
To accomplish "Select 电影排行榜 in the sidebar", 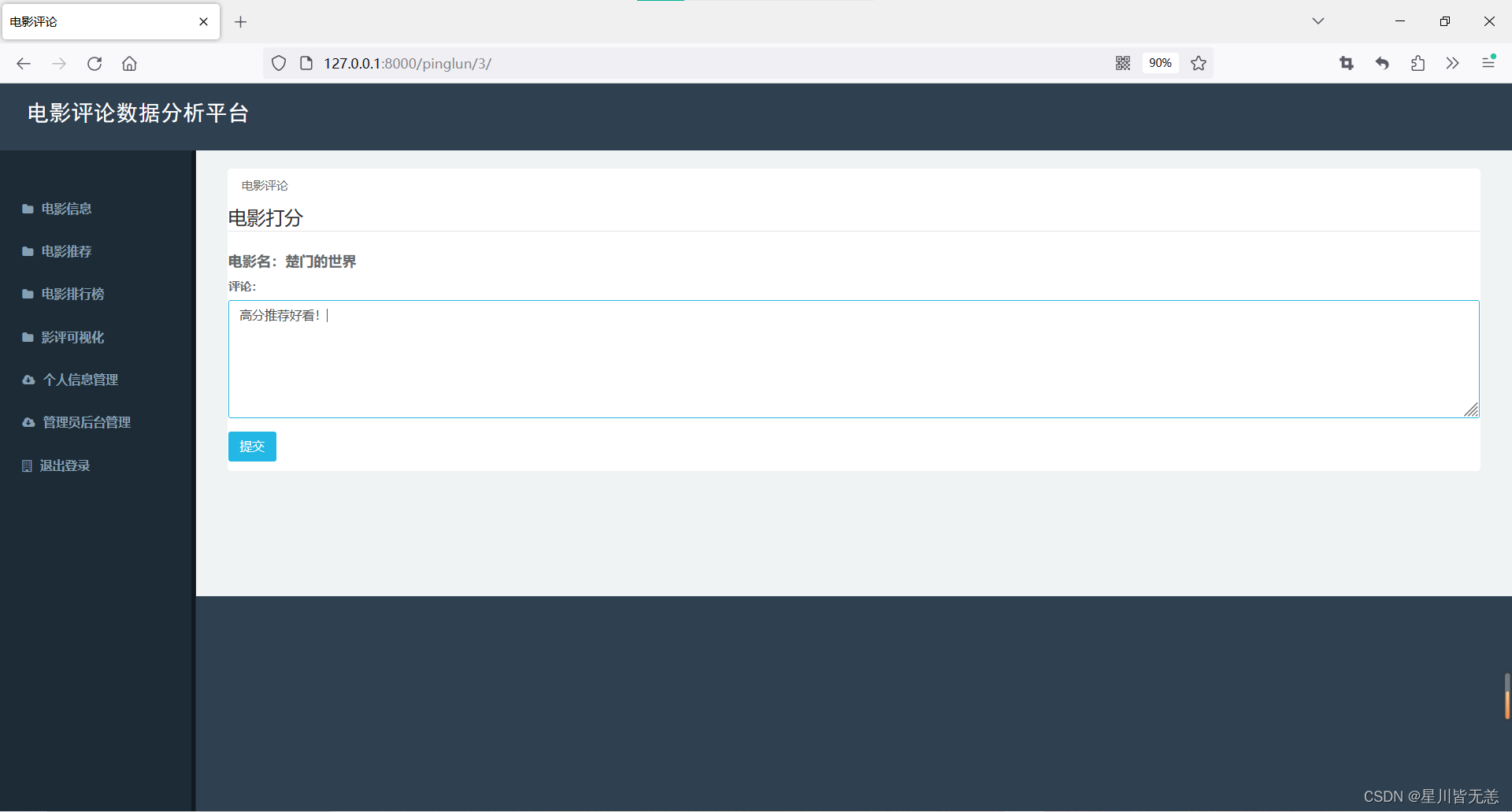I will tap(72, 294).
